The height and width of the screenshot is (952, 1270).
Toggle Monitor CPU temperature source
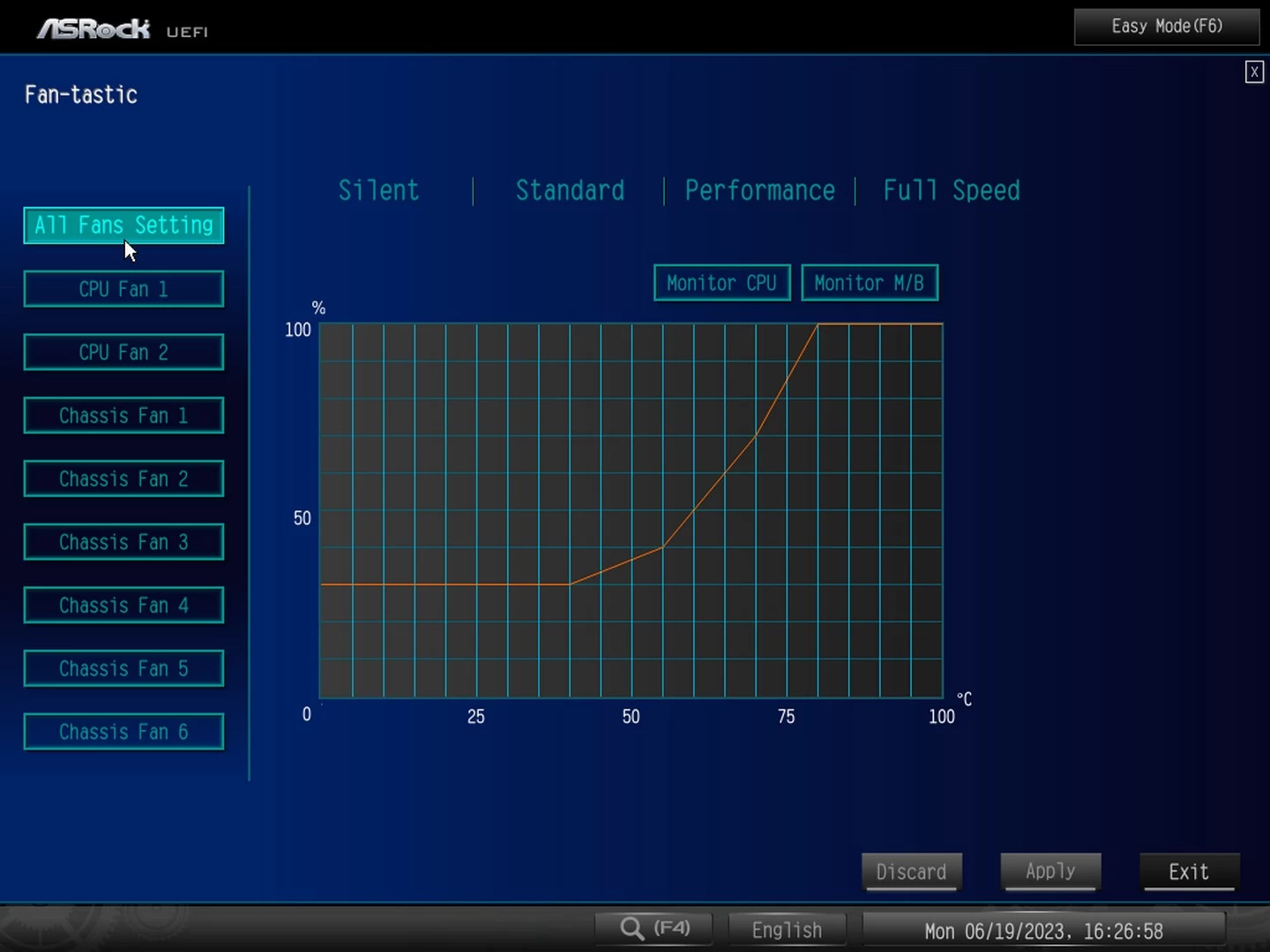[721, 283]
